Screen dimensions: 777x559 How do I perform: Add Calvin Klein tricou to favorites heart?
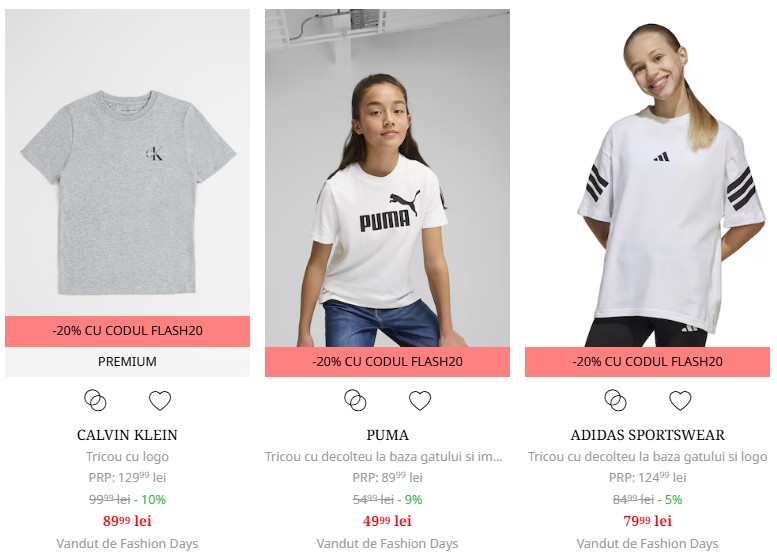[x=160, y=400]
